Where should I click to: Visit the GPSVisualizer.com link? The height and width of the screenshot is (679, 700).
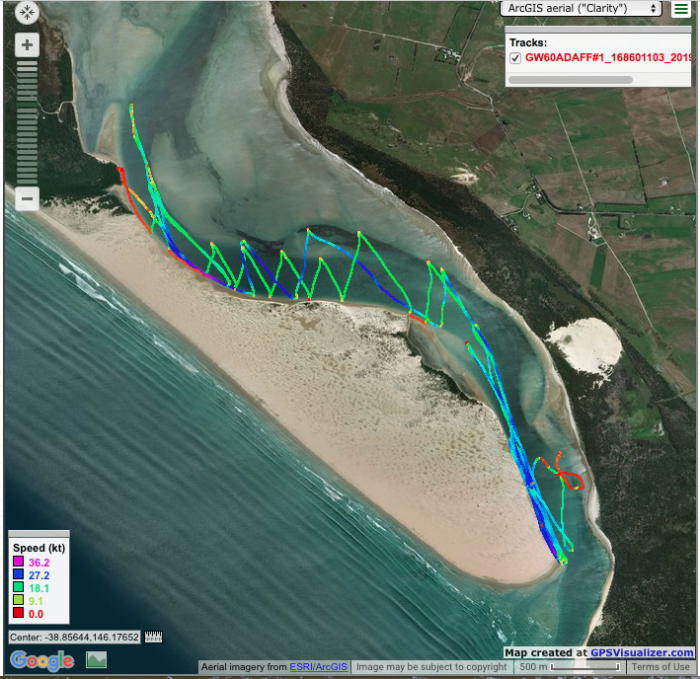[x=641, y=653]
